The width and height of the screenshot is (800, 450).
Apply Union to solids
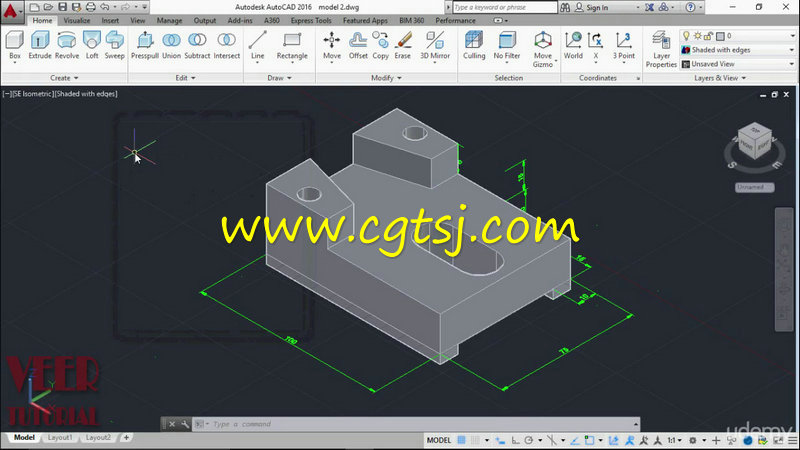(171, 45)
